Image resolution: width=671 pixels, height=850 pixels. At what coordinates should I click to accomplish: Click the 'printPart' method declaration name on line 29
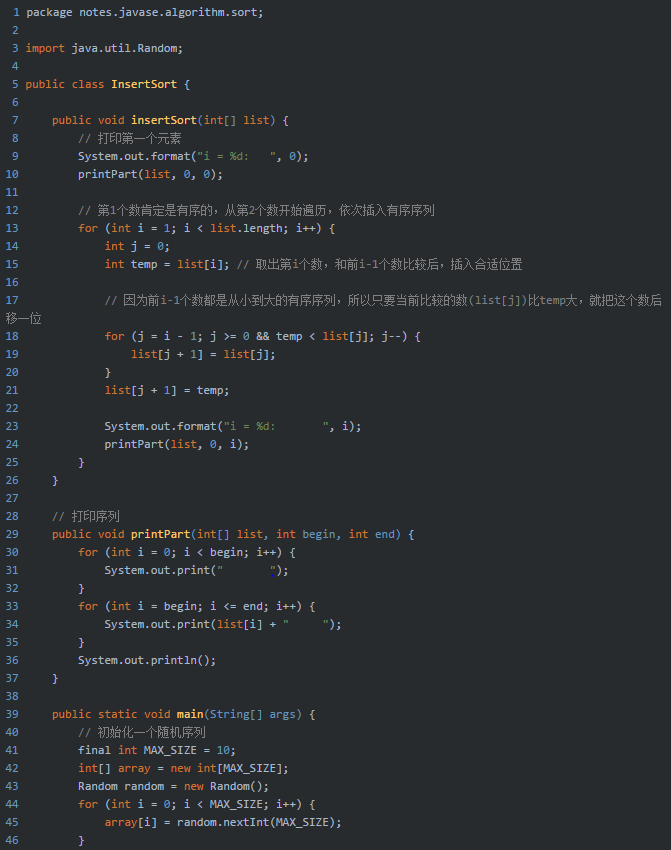pos(160,534)
